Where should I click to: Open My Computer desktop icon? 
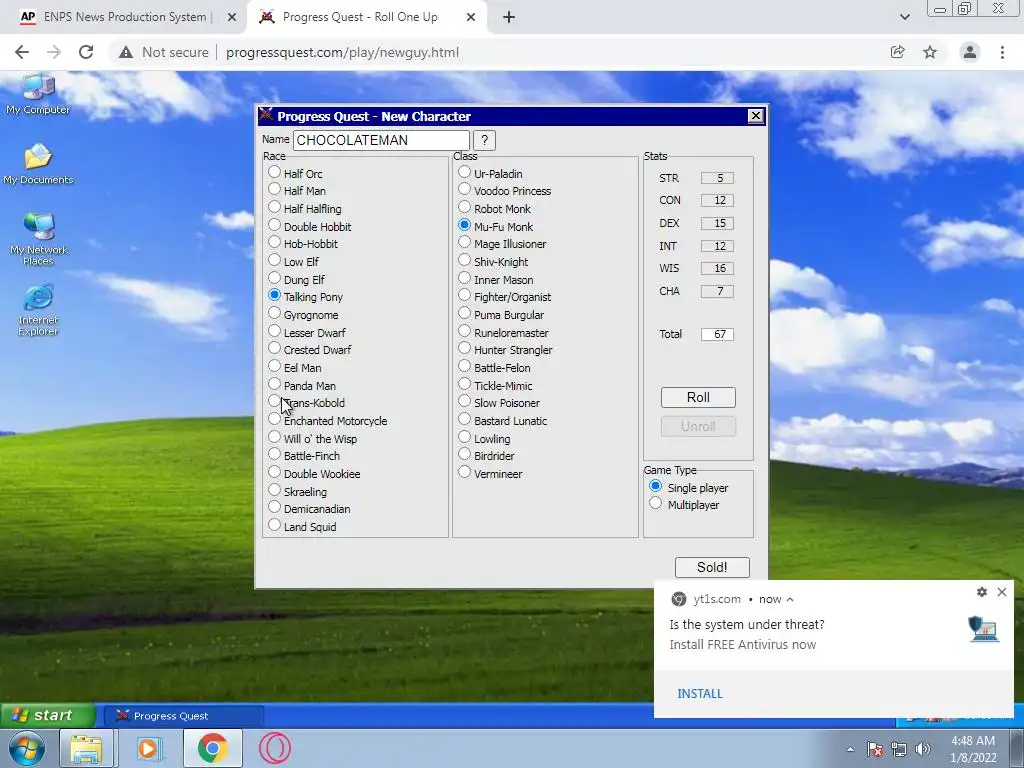[x=38, y=95]
